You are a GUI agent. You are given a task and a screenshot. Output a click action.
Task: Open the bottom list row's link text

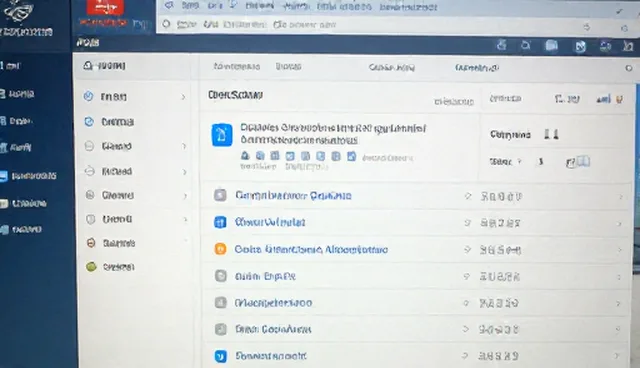271,356
